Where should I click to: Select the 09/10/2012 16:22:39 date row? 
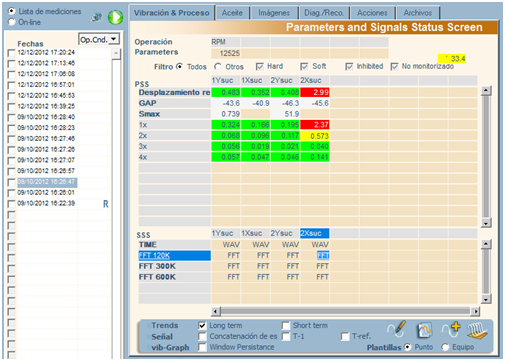[x=46, y=203]
